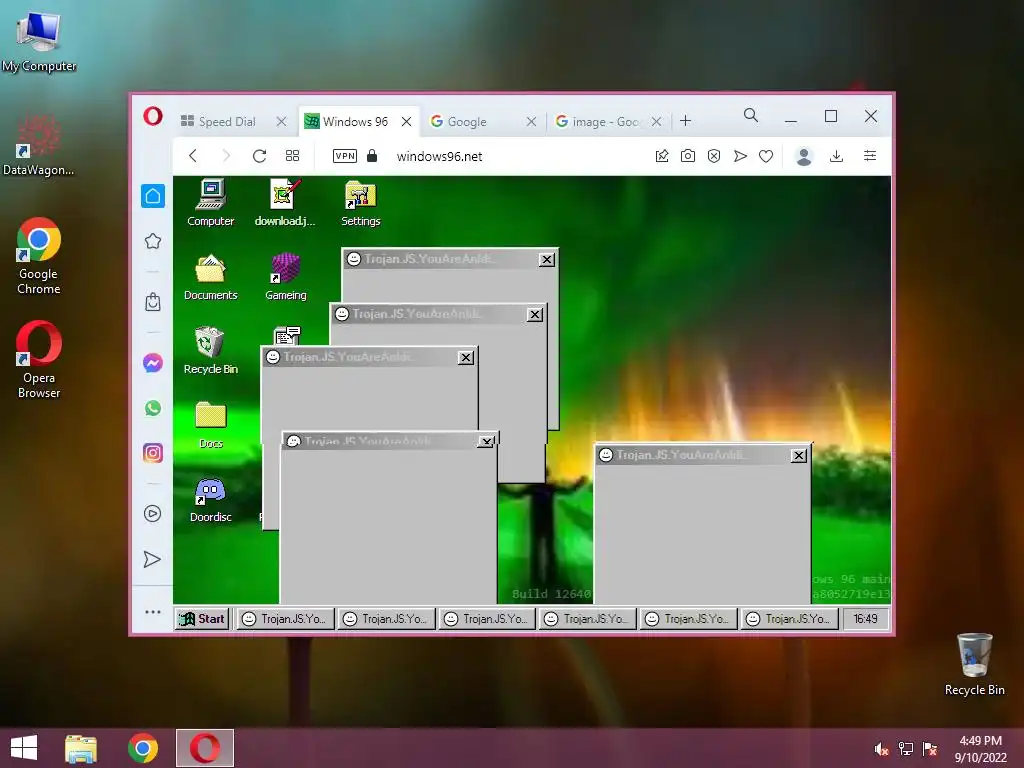The image size is (1024, 768).
Task: Open My Computer on the desktop
Action: [x=39, y=42]
